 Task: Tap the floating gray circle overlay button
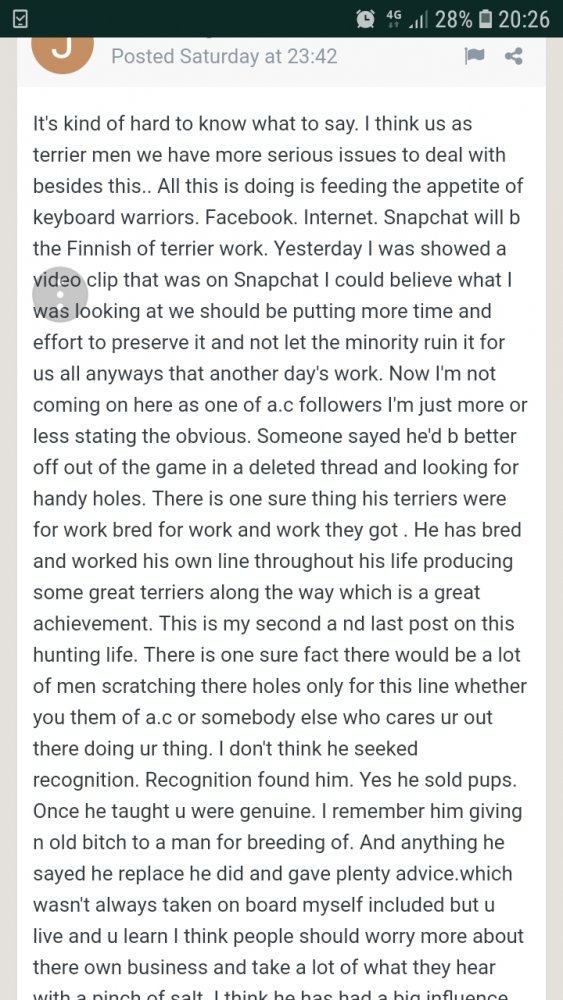coord(60,295)
